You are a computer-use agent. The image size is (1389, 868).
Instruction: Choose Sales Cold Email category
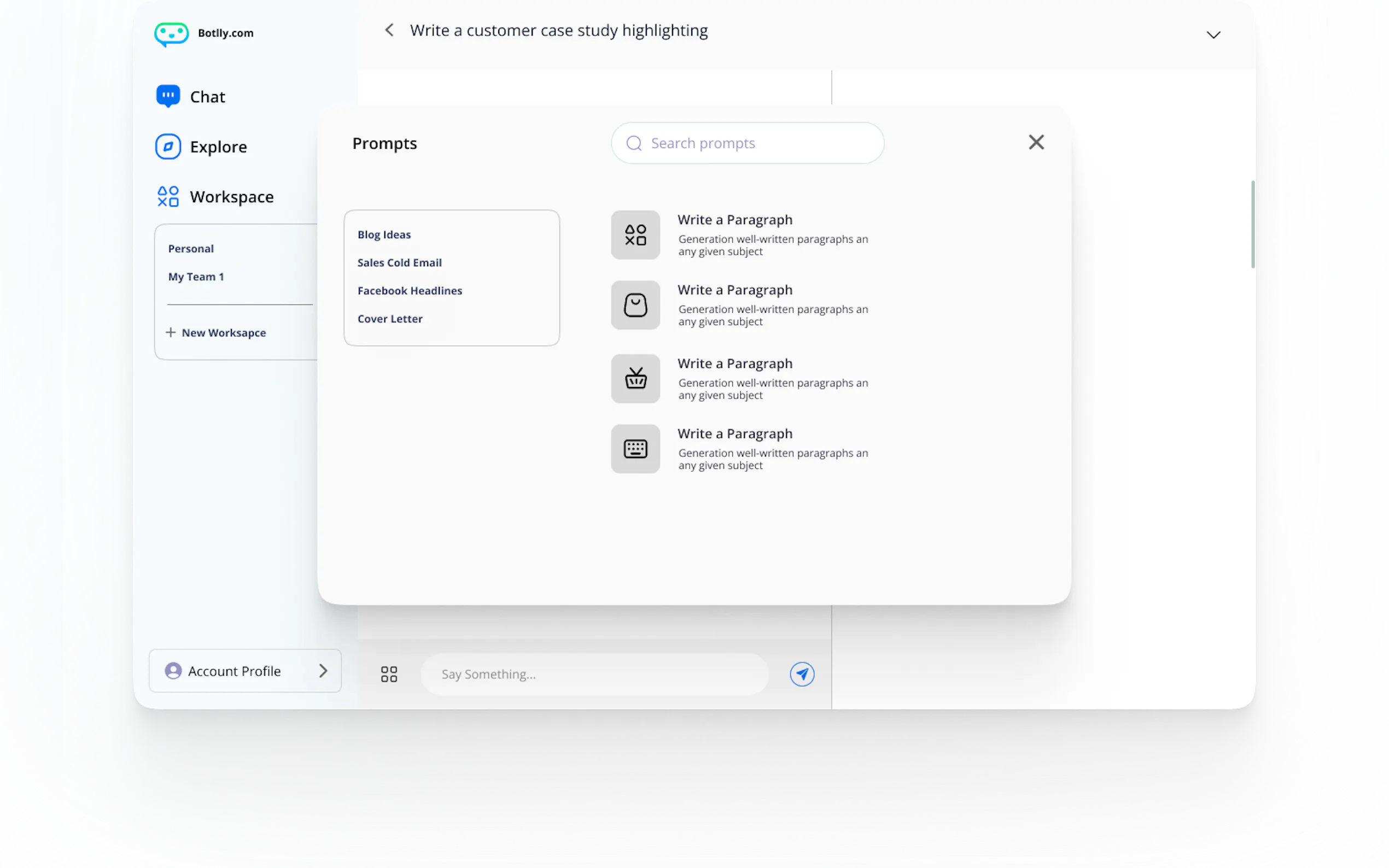[400, 263]
